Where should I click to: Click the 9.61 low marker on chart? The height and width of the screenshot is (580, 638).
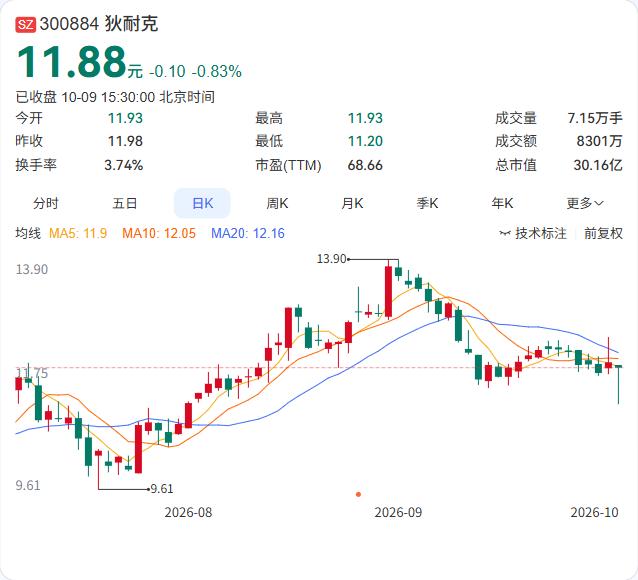[162, 488]
